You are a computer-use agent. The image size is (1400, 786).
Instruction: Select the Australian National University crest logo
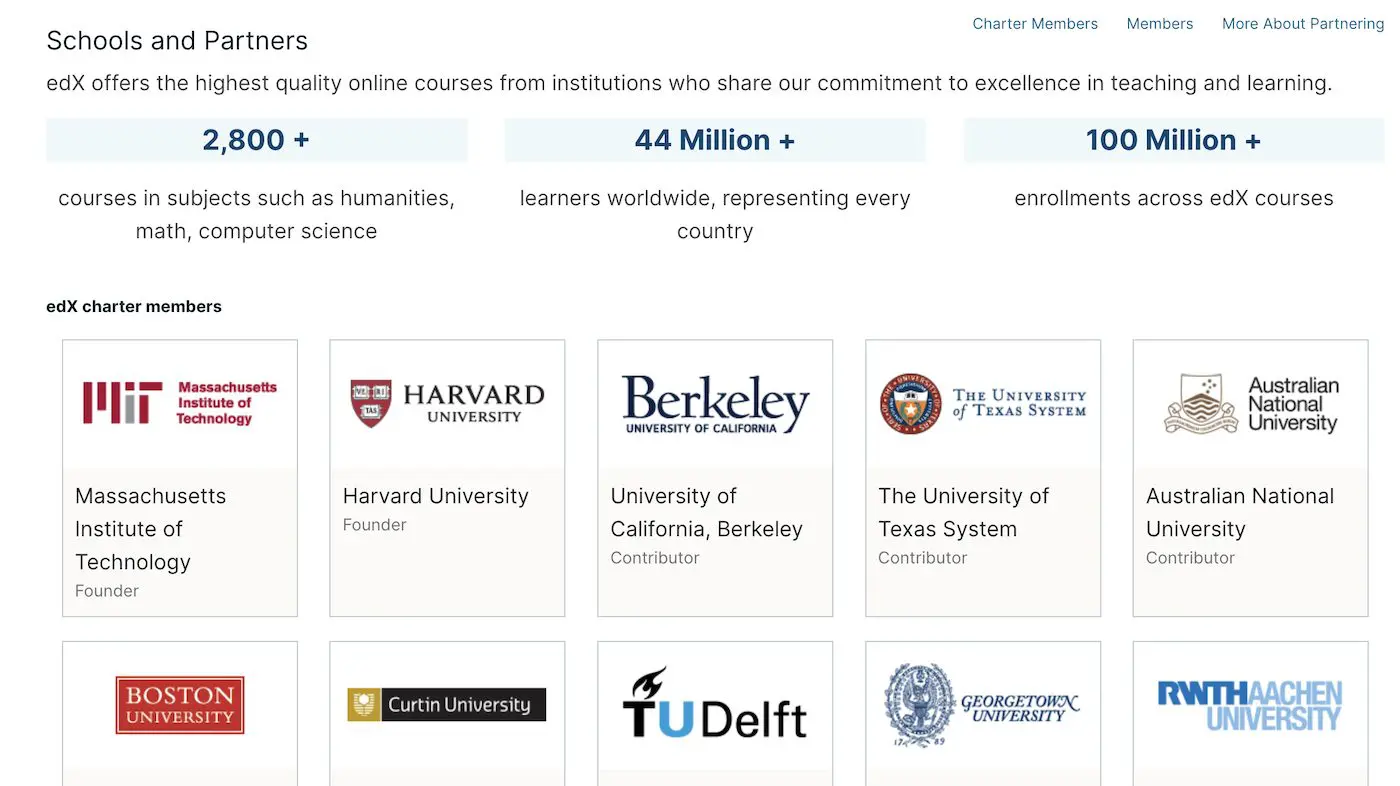pos(1251,404)
